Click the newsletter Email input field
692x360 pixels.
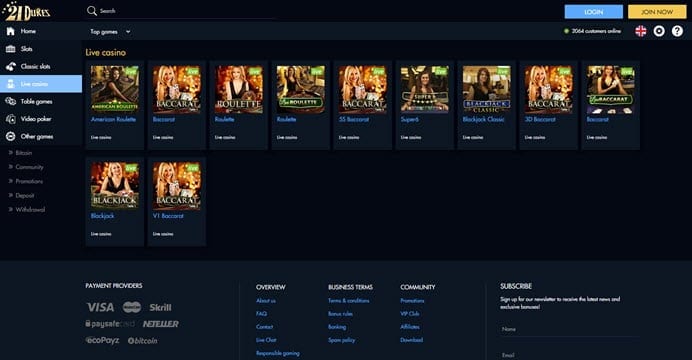click(x=569, y=354)
